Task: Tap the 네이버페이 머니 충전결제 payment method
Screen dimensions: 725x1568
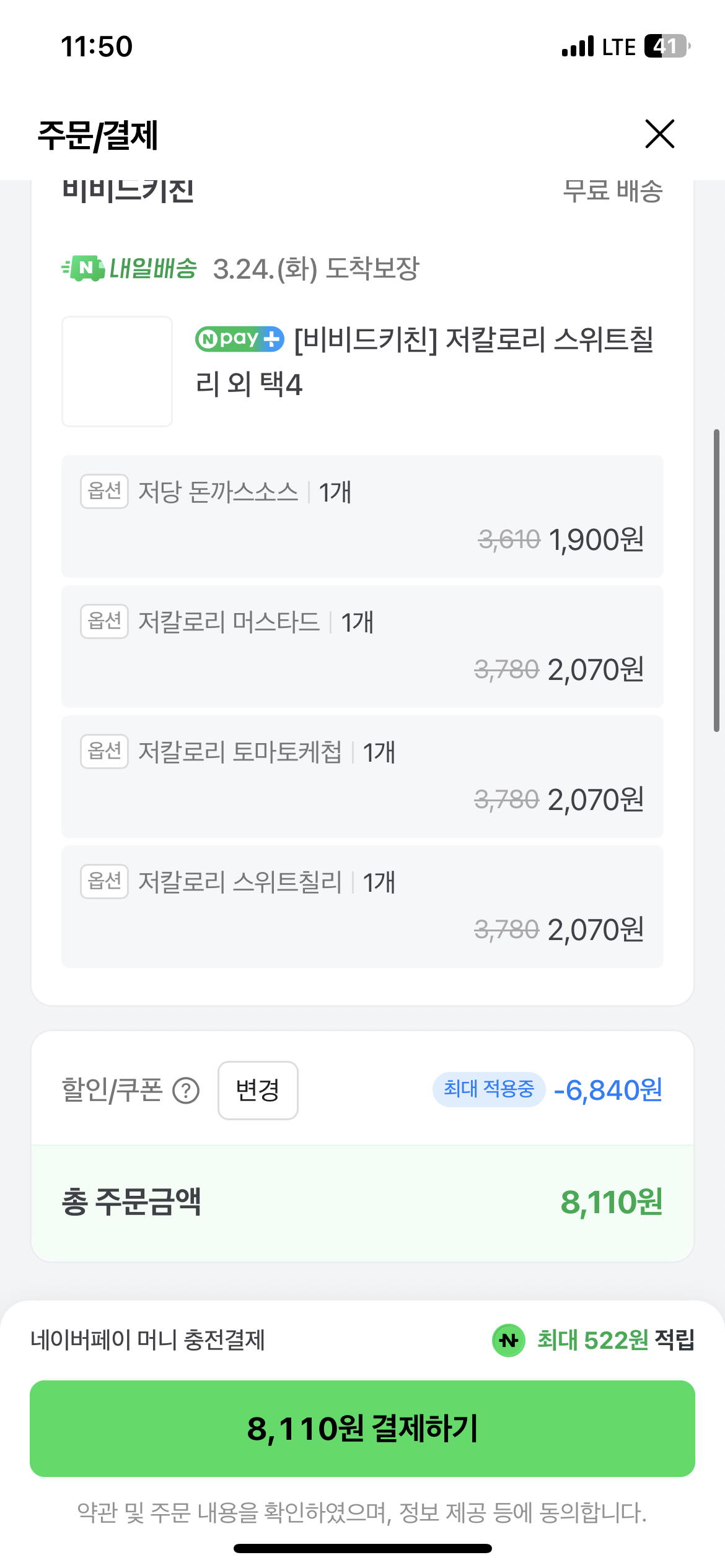Action: pos(147,1340)
